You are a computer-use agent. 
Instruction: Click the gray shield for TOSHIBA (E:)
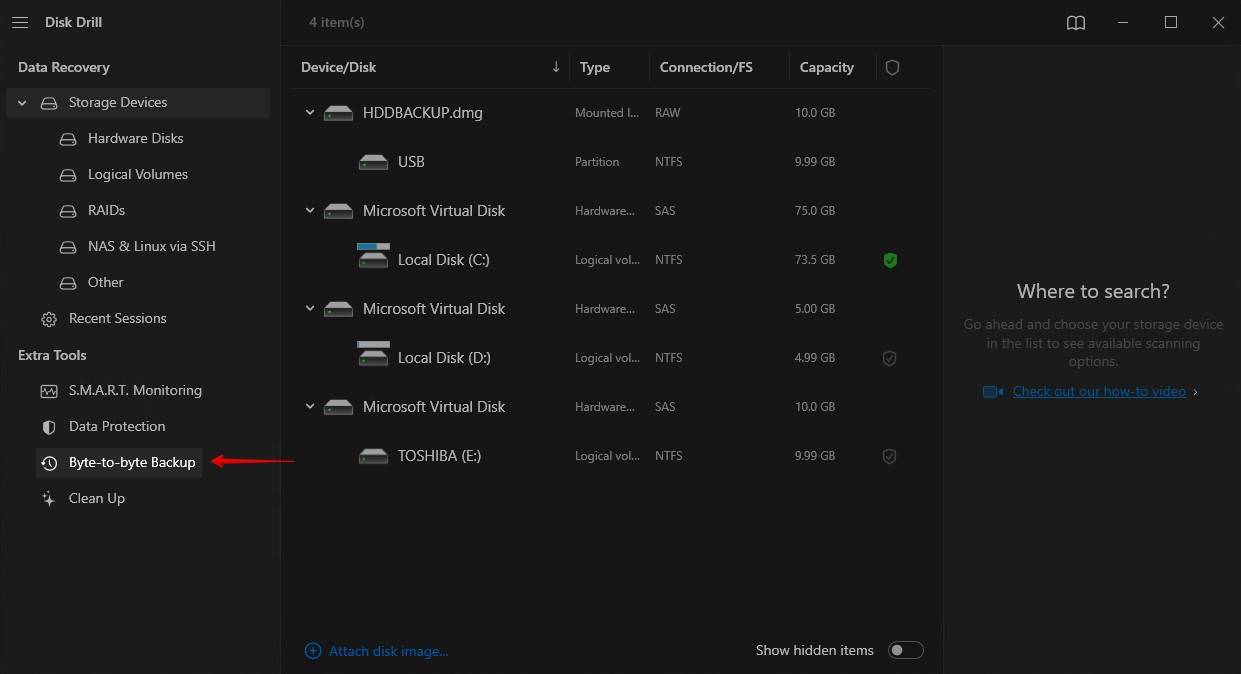(x=889, y=456)
